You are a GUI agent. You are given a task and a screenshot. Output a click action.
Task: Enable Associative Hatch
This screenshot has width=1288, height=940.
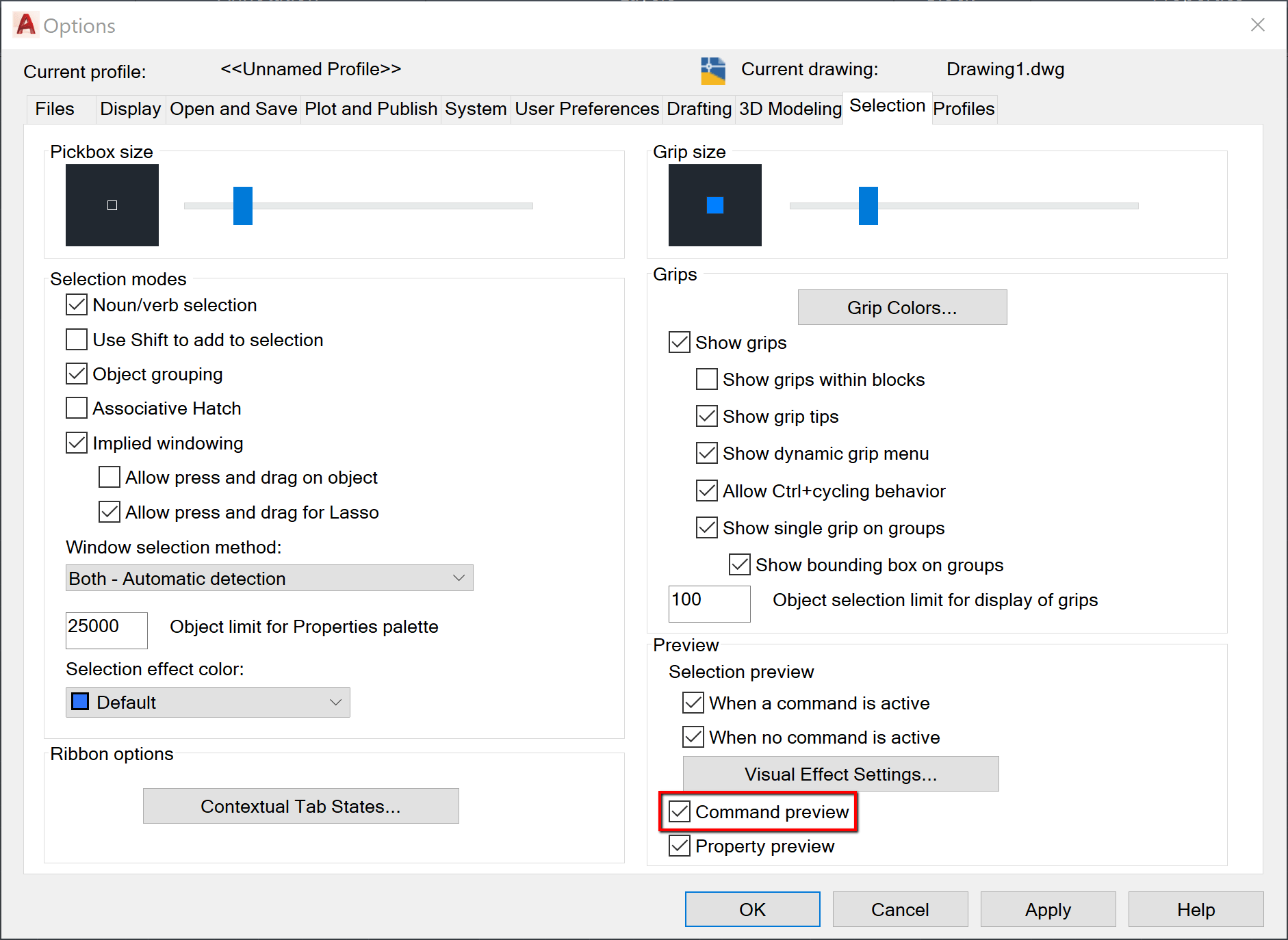click(76, 408)
